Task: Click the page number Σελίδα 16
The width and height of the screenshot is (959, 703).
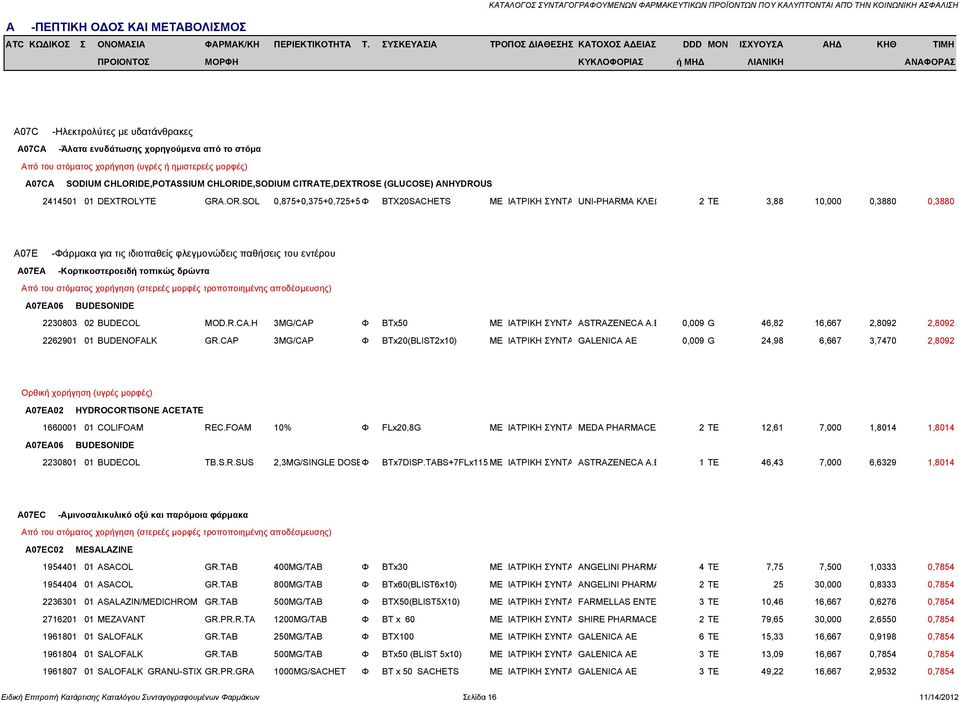Action: 480,697
